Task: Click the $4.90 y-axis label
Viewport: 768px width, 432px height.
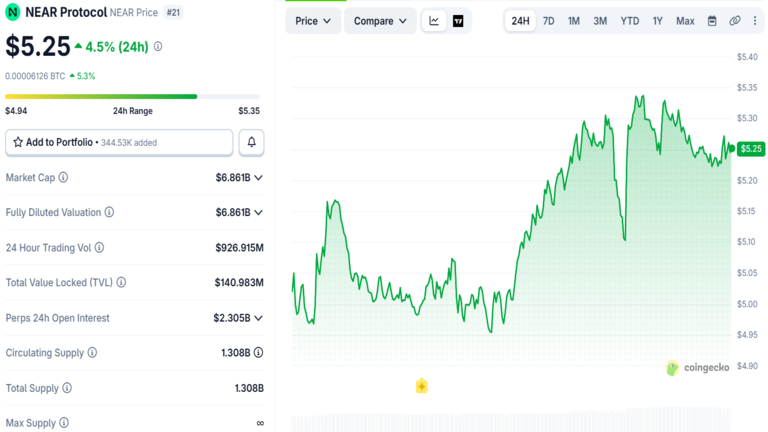Action: point(747,366)
